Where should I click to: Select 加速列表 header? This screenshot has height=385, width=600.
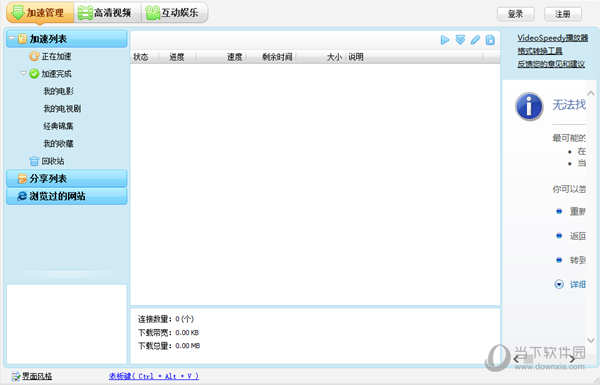pos(67,39)
